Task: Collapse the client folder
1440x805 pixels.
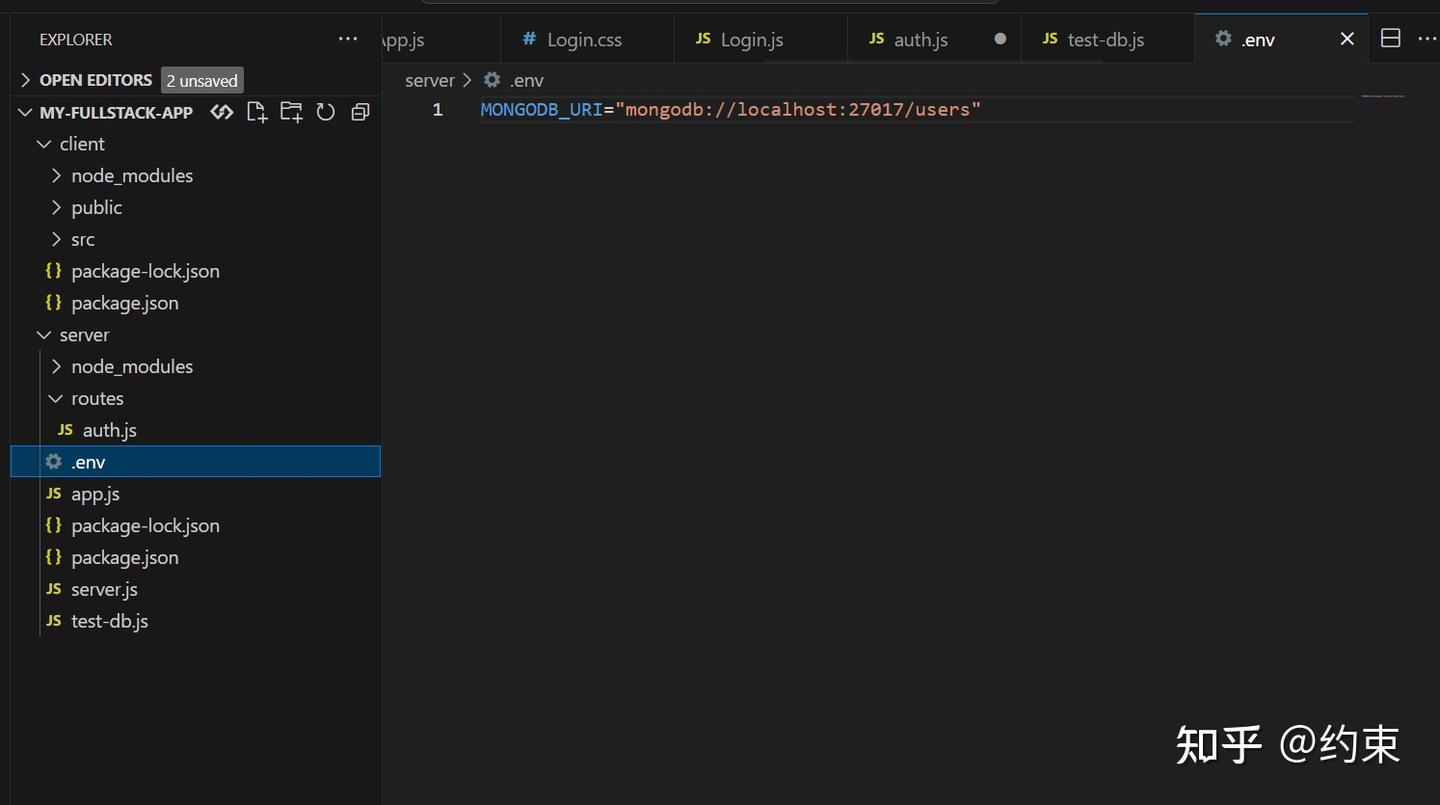Action: (x=44, y=144)
